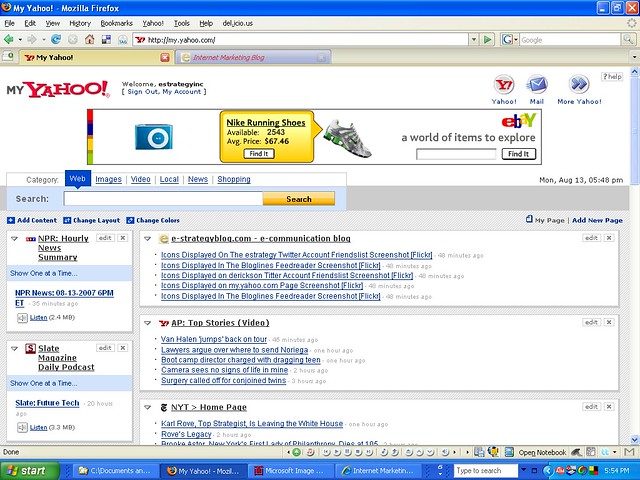Click the Windows Start button
The width and height of the screenshot is (640, 480).
[x=30, y=471]
